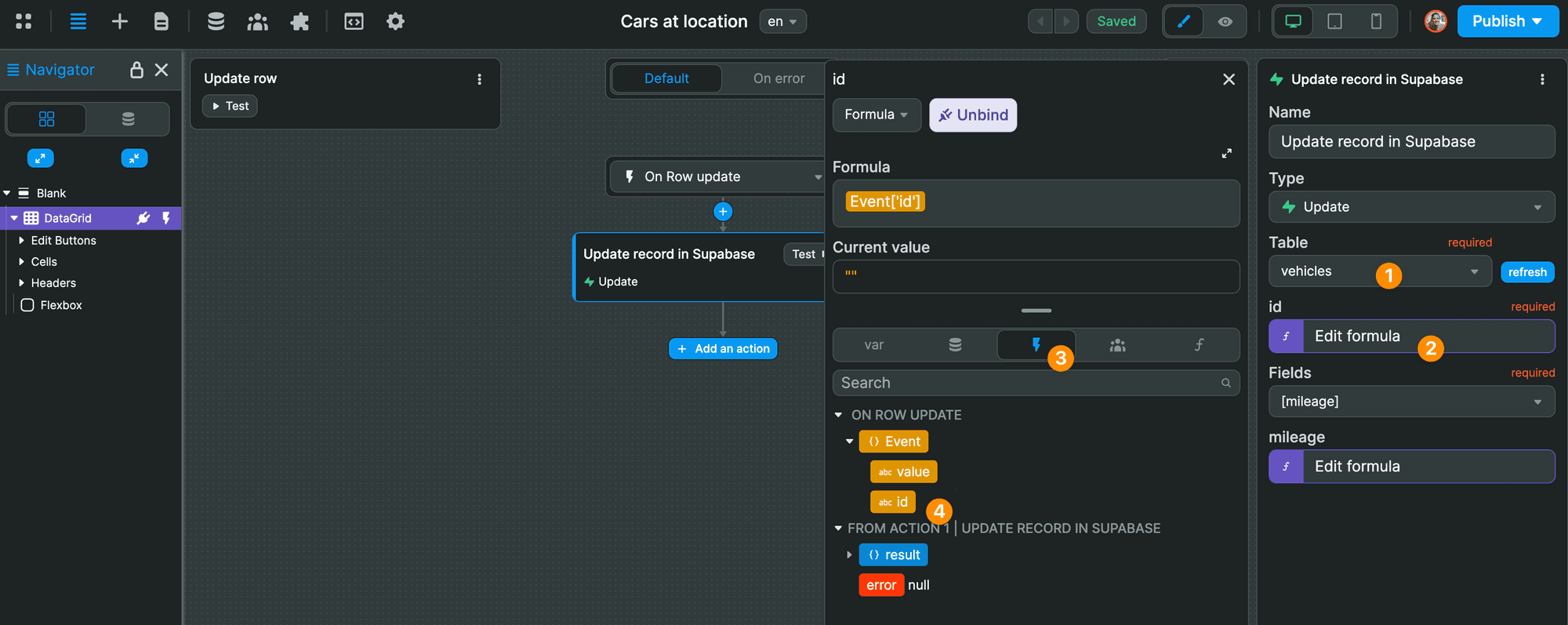
Task: Click the refresh table button
Action: click(x=1527, y=272)
